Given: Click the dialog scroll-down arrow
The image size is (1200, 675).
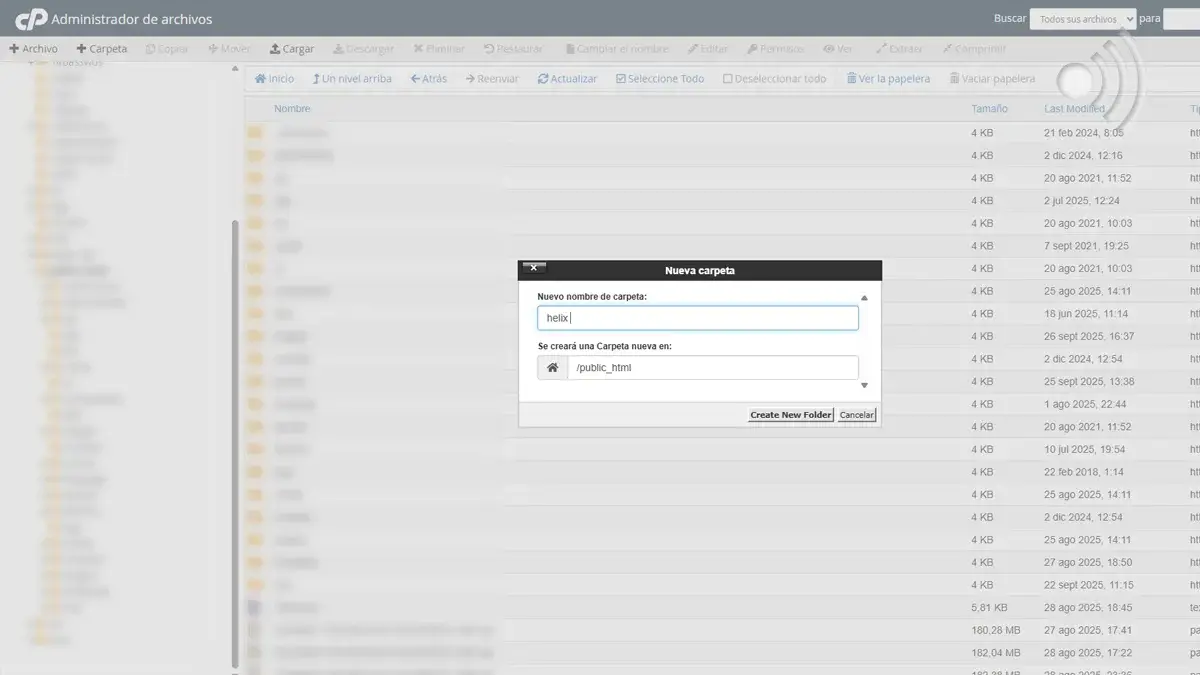Looking at the screenshot, I should 864,386.
